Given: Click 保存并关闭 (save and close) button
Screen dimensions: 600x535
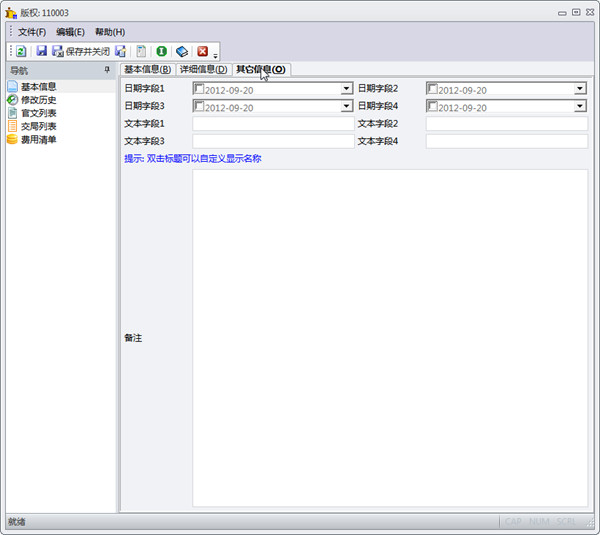Looking at the screenshot, I should [x=81, y=51].
